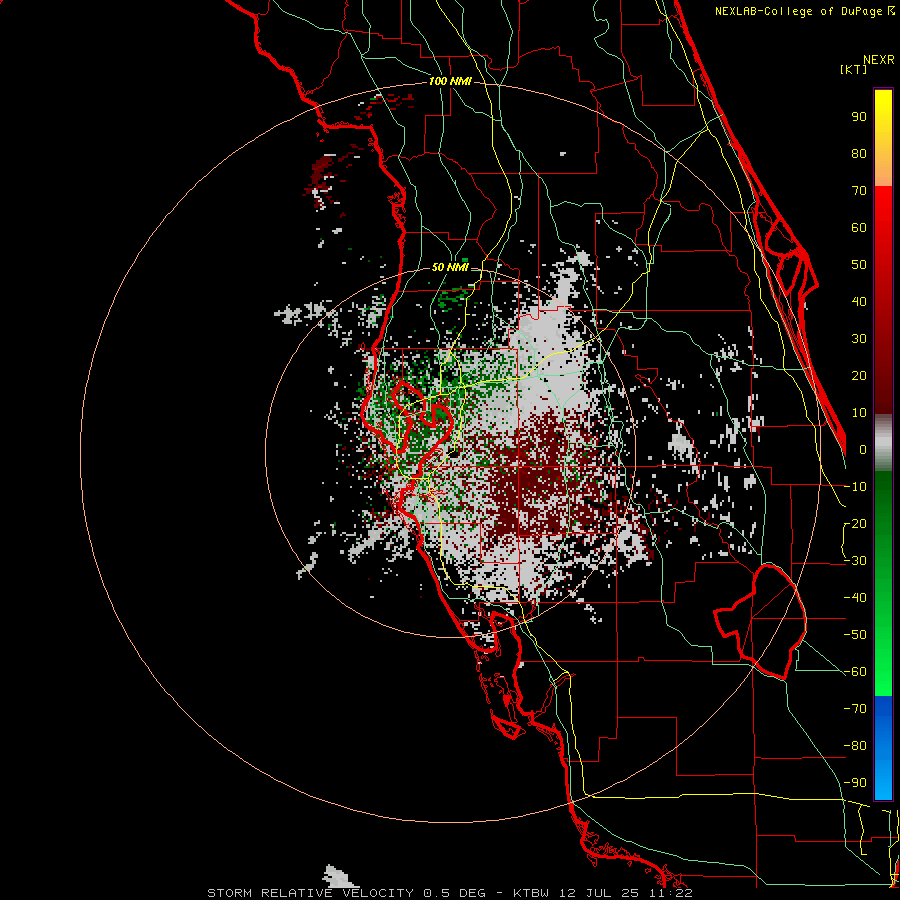The image size is (900, 900).
Task: Click the NEXR label above color scale
Action: pyautogui.click(x=879, y=60)
